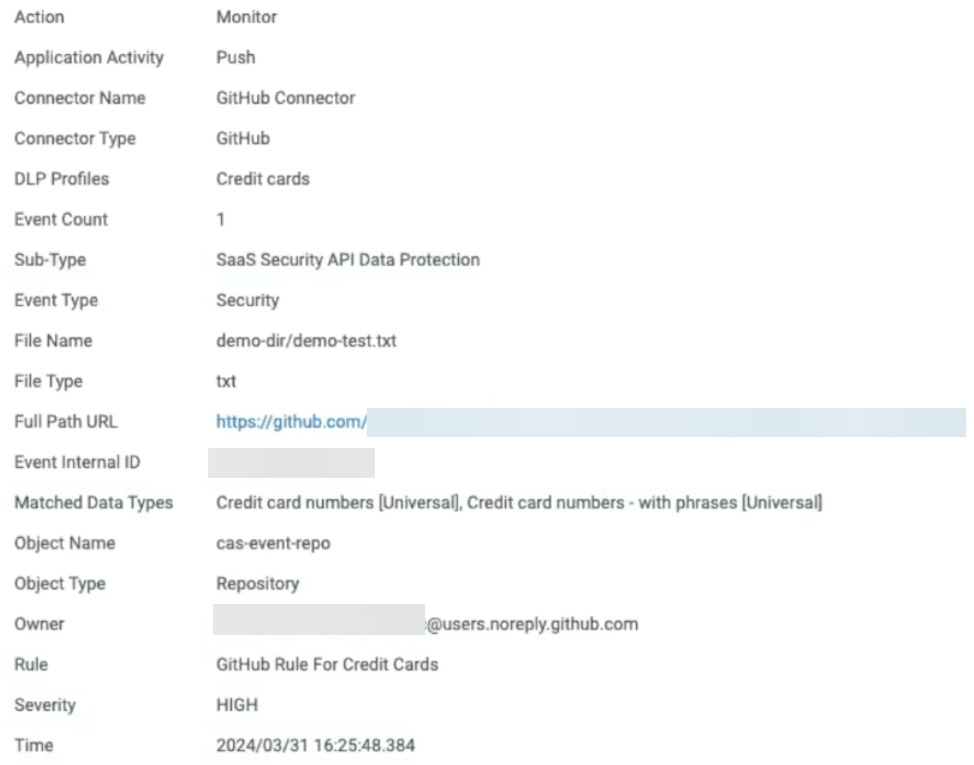Select the HIGH severity value
Image resolution: width=974 pixels, height=765 pixels.
pos(237,705)
